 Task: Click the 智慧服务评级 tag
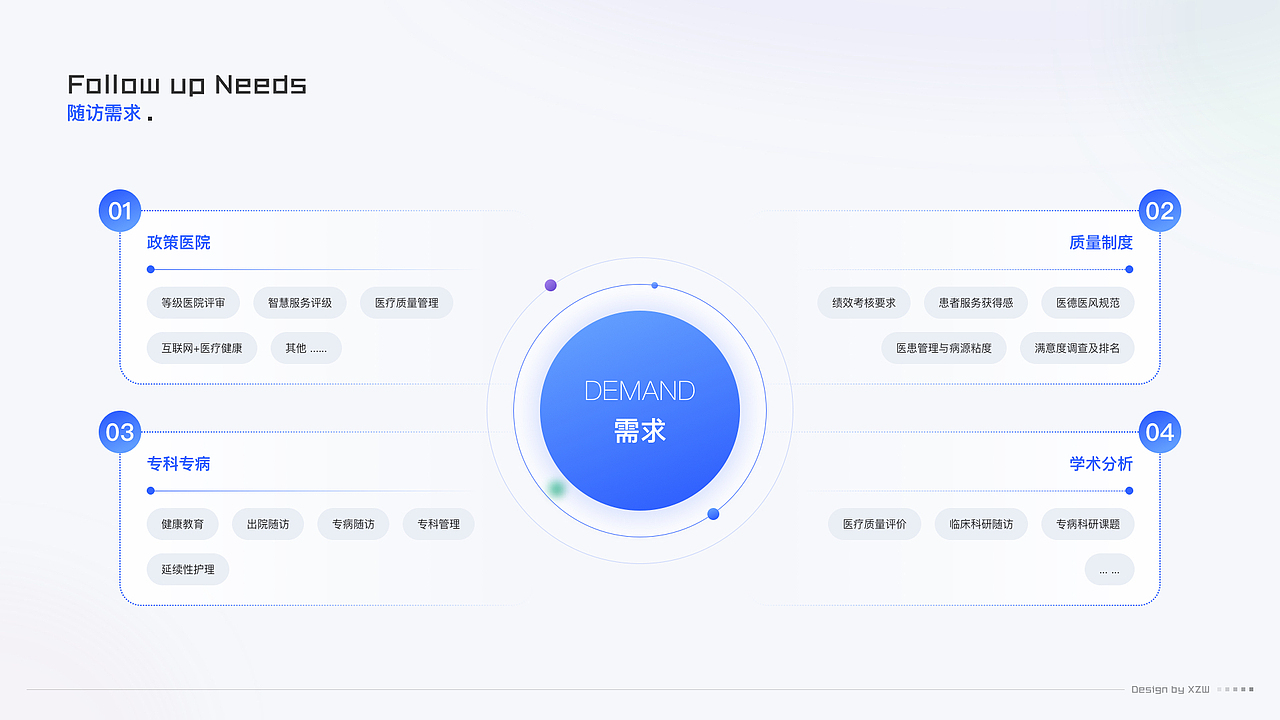300,302
